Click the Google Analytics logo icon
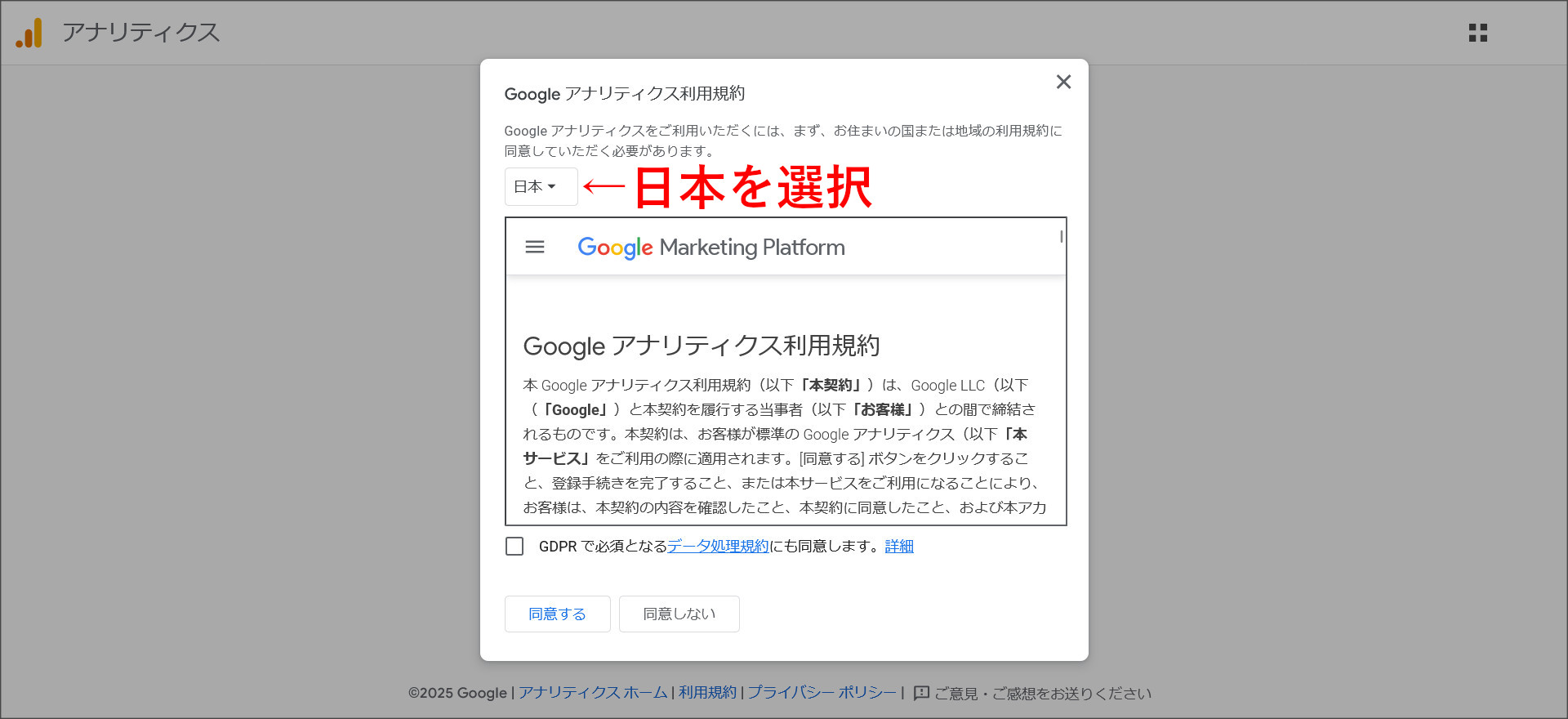Screen dimensions: 1568x719 pyautogui.click(x=29, y=33)
